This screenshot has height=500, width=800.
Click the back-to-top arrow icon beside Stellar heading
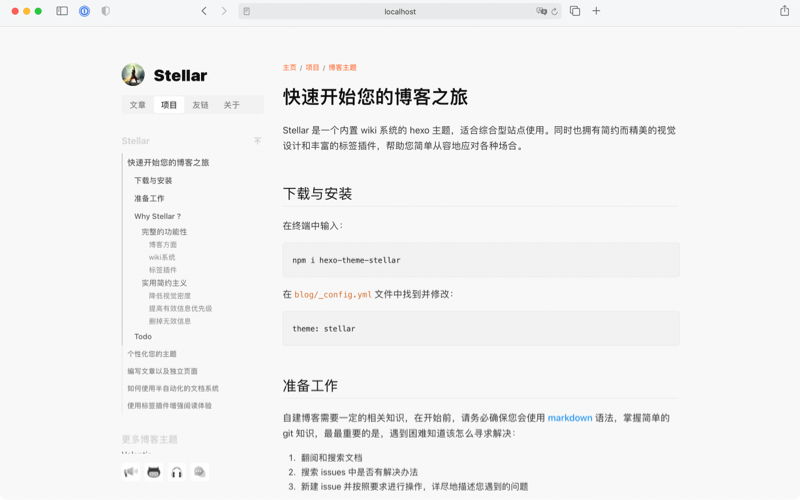(257, 141)
